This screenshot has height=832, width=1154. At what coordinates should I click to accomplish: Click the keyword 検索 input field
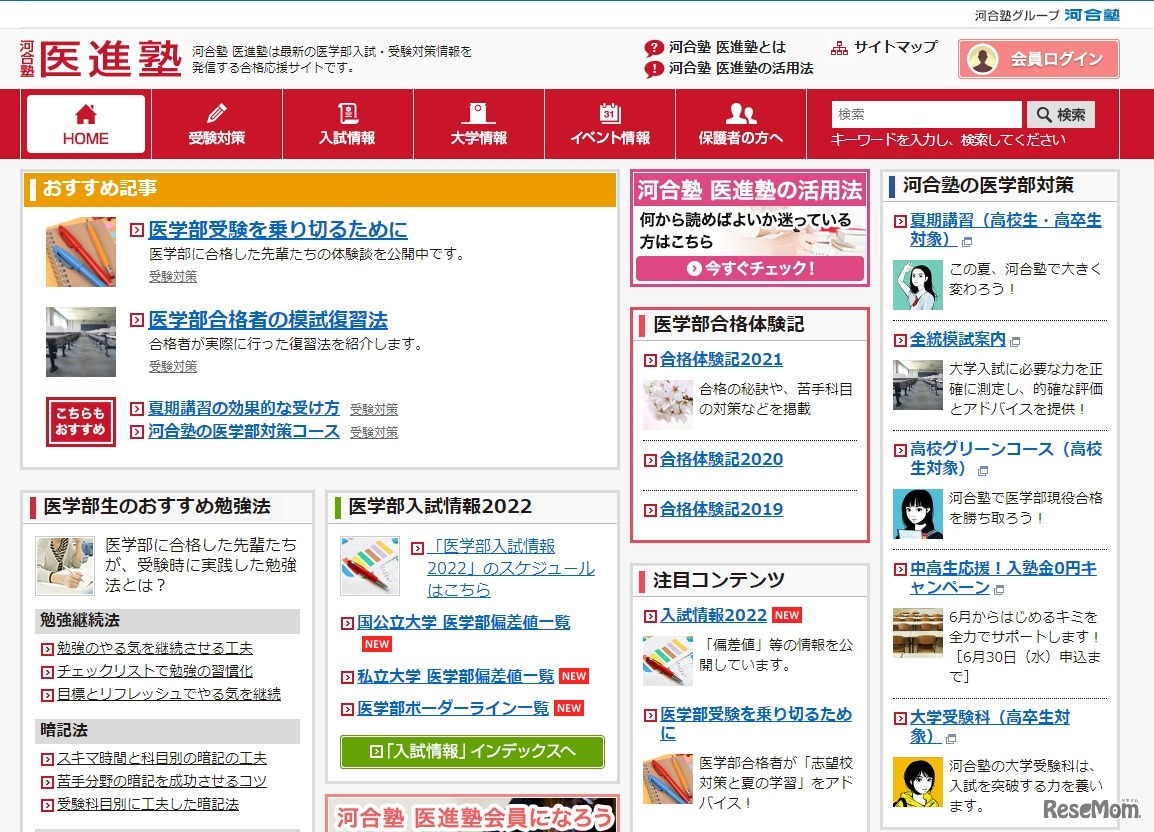(927, 115)
